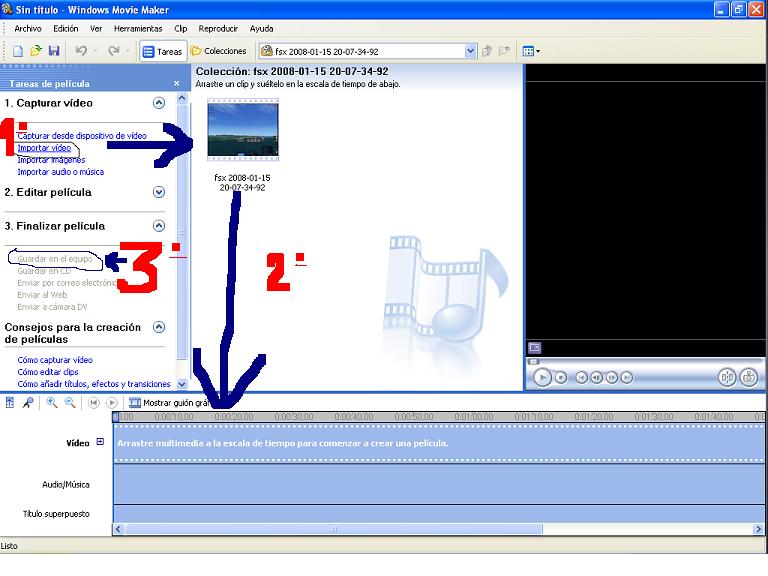This screenshot has height=576, width=768.
Task: Open Cómo añadir títulos, efectos y transiciones
Action: [94, 384]
